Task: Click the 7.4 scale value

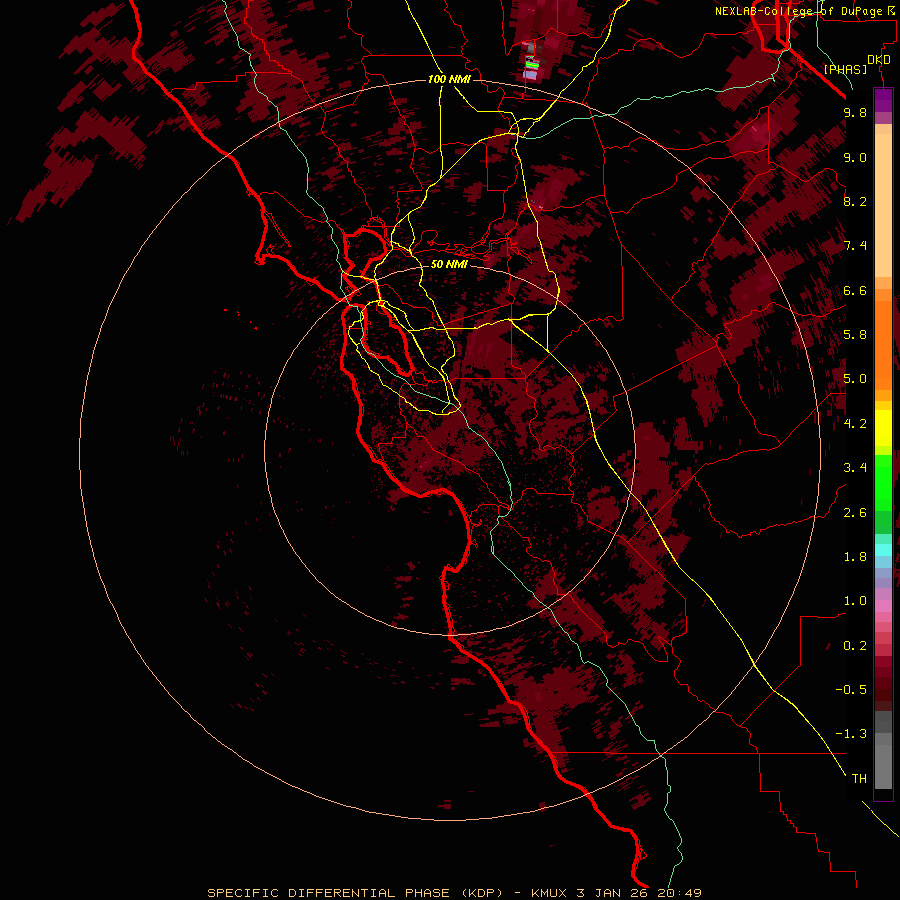Action: (x=855, y=246)
